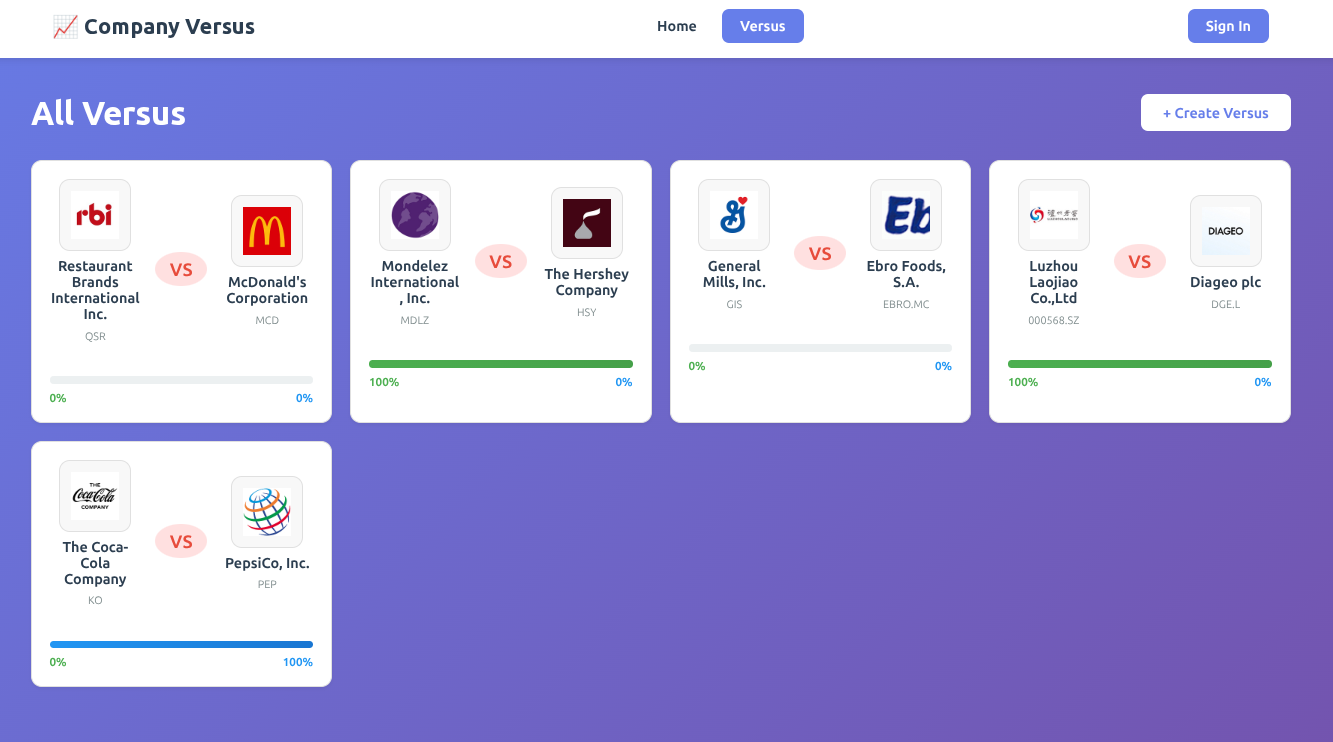The height and width of the screenshot is (742, 1333).
Task: Click the 100% label under Mondelez
Action: [x=384, y=383]
